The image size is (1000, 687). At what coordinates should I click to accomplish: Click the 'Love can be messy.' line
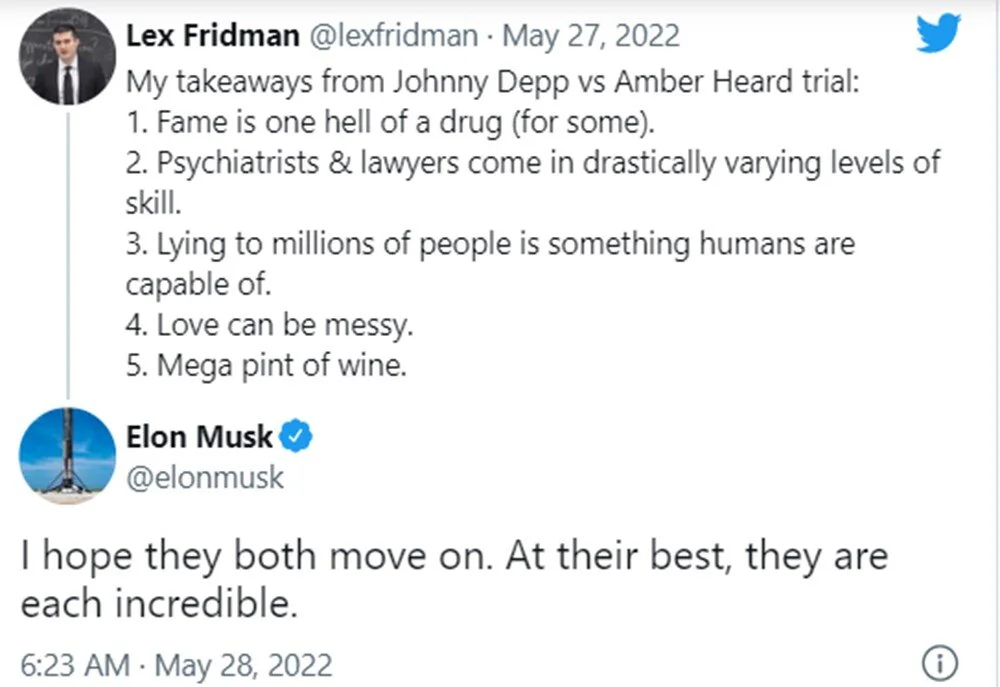[x=270, y=325]
